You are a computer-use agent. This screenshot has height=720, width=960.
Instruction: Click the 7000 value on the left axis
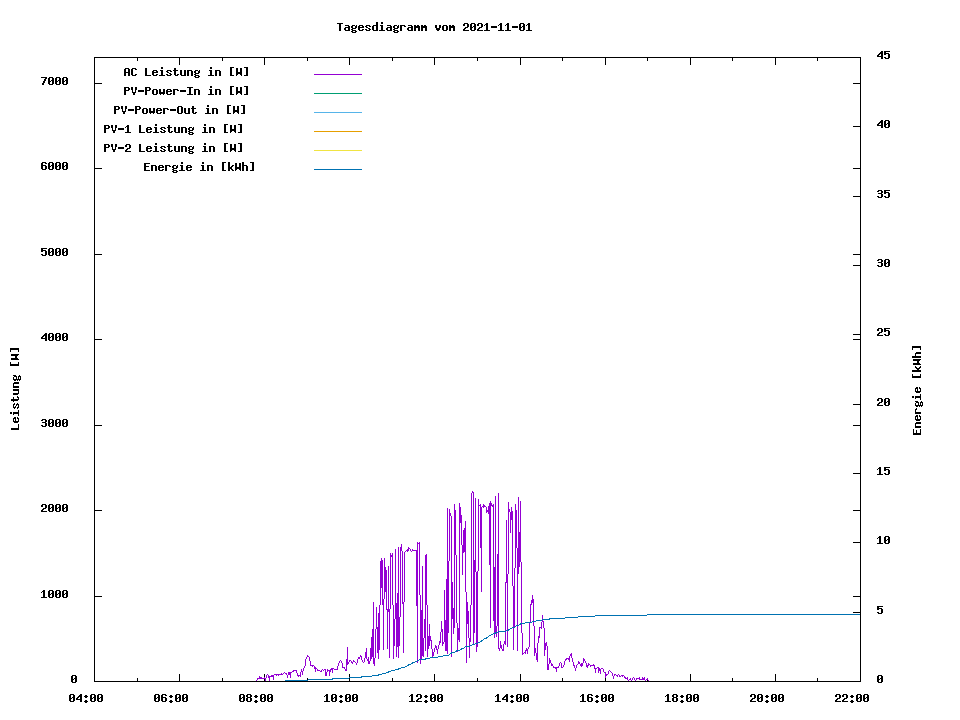point(53,81)
